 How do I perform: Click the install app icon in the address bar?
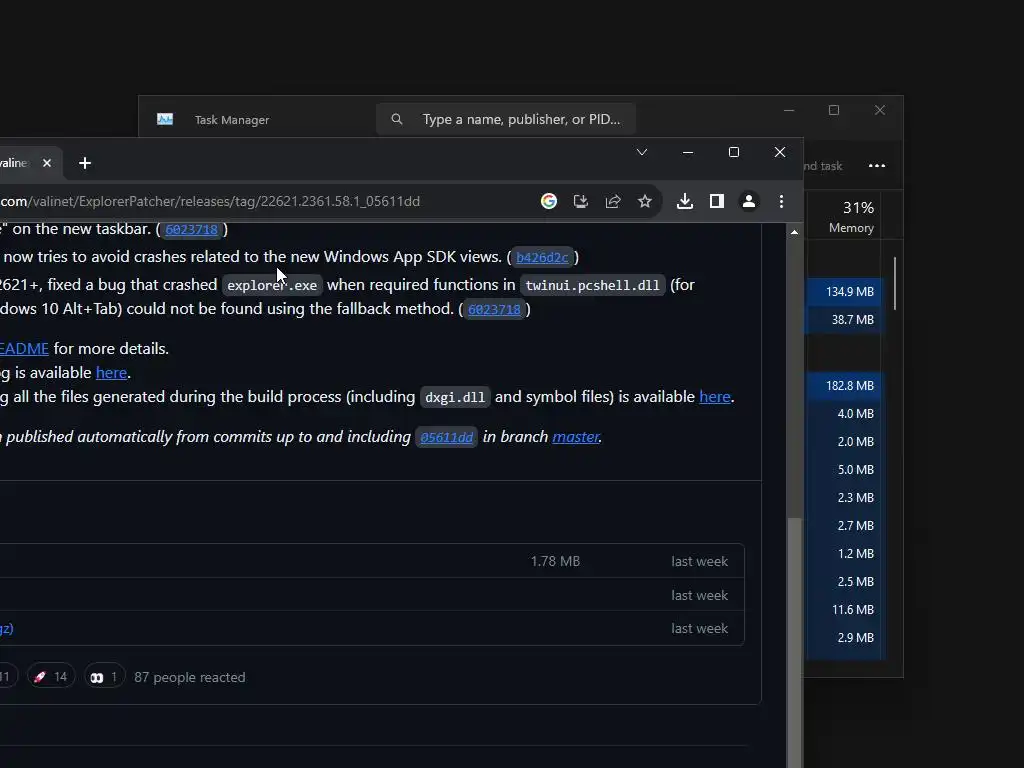click(x=581, y=201)
